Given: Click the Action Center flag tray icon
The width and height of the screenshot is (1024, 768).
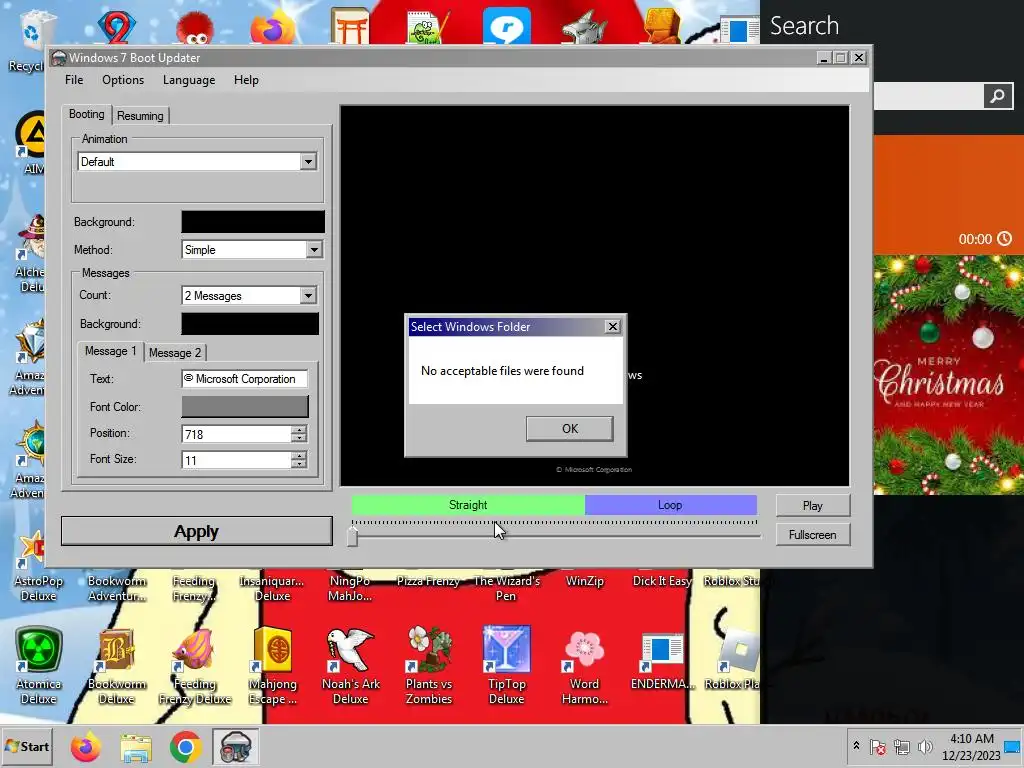Looking at the screenshot, I should (878, 747).
